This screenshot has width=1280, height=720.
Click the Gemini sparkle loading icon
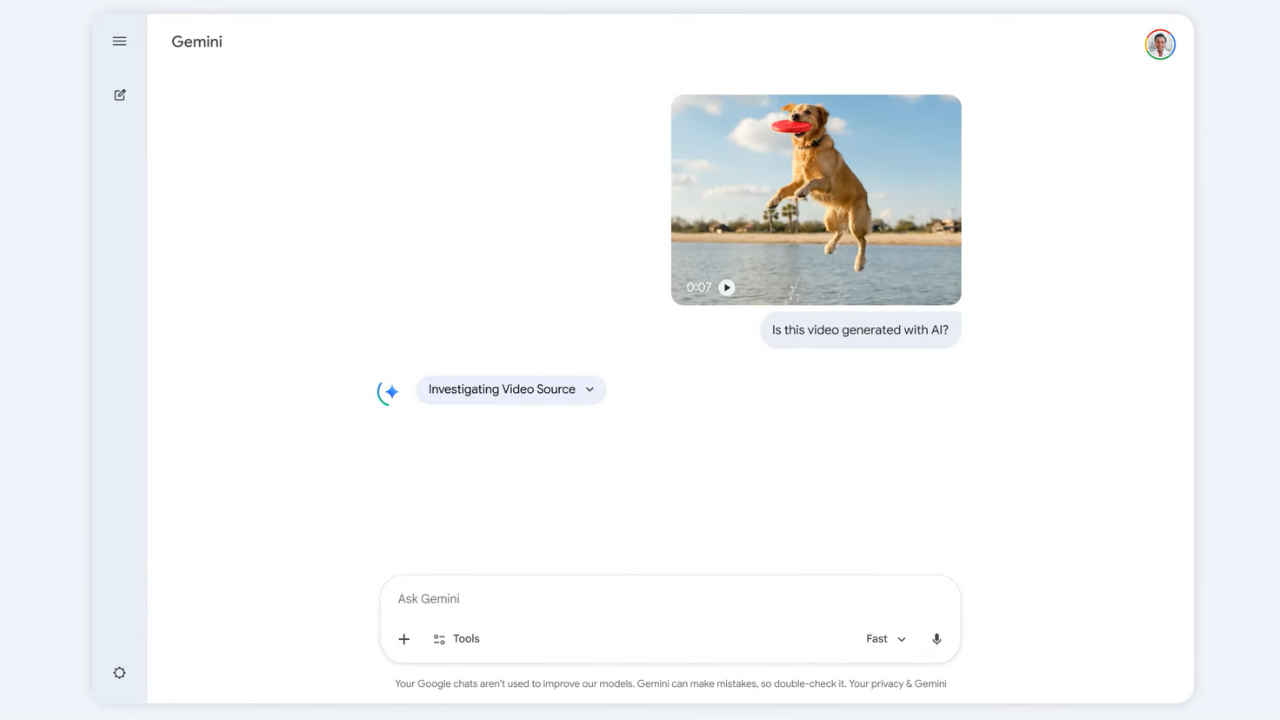point(390,392)
